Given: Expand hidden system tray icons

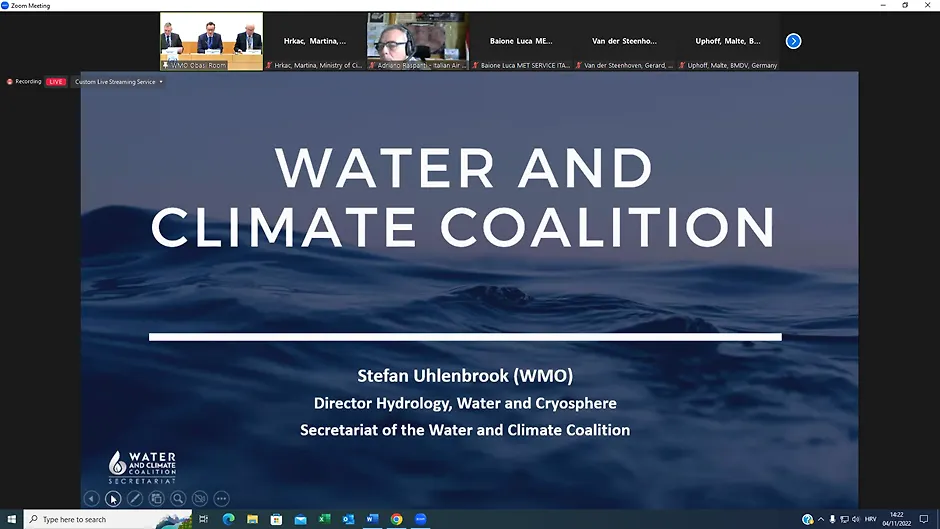Looking at the screenshot, I should pyautogui.click(x=823, y=519).
